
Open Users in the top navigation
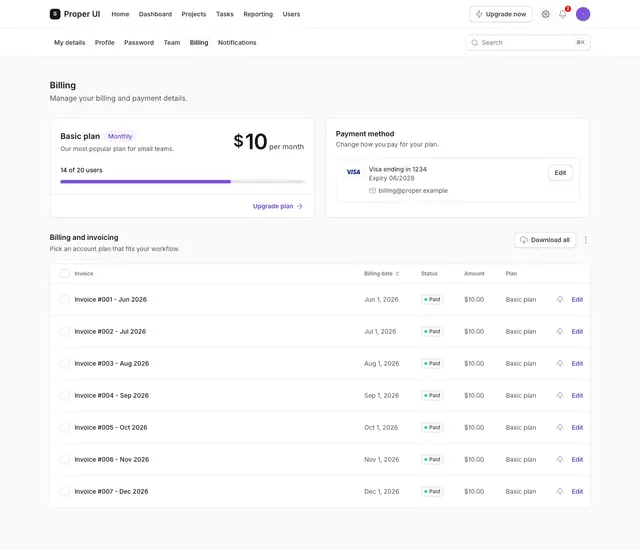pyautogui.click(x=291, y=14)
